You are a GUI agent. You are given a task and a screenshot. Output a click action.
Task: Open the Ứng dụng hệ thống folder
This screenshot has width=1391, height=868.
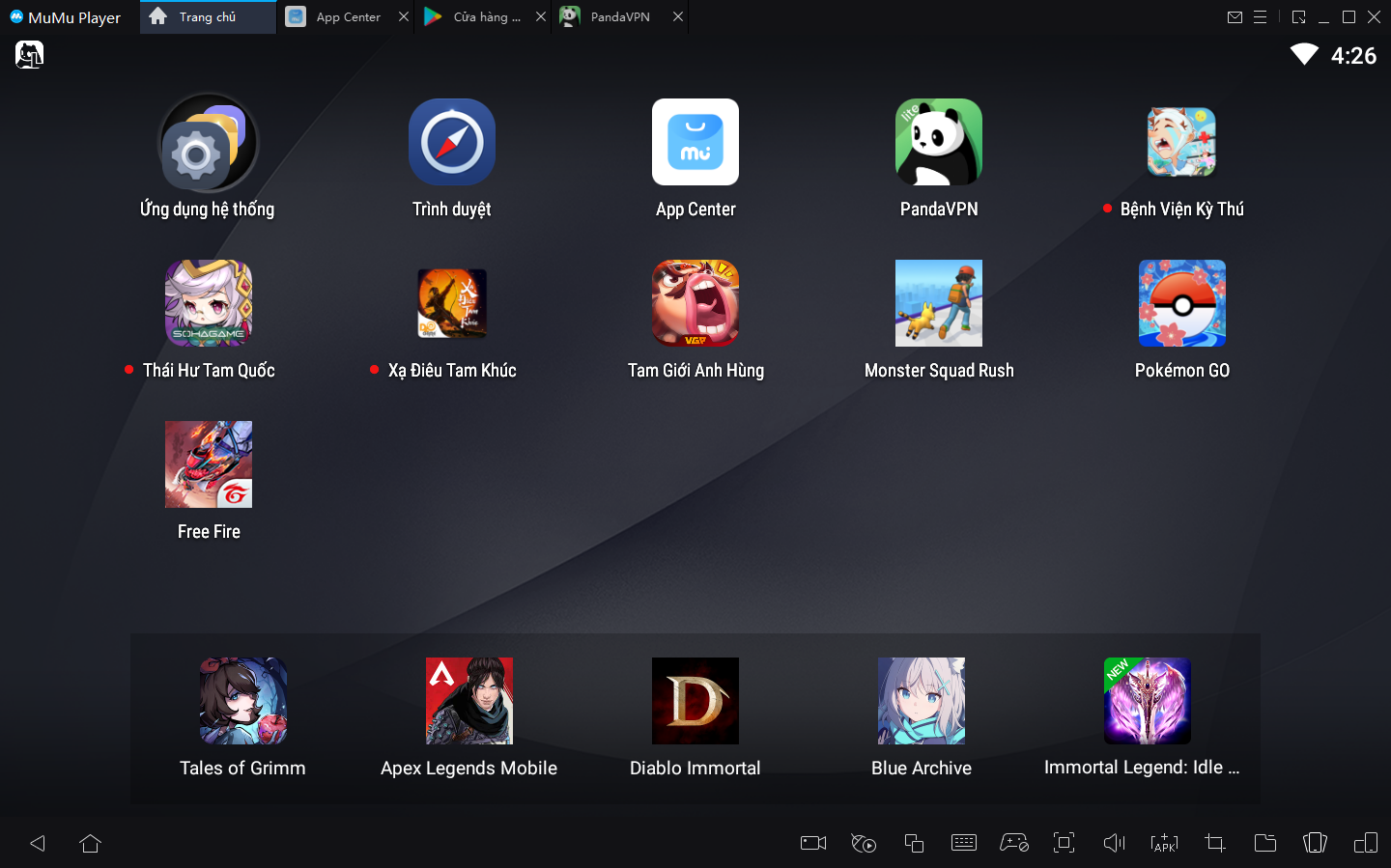point(208,143)
